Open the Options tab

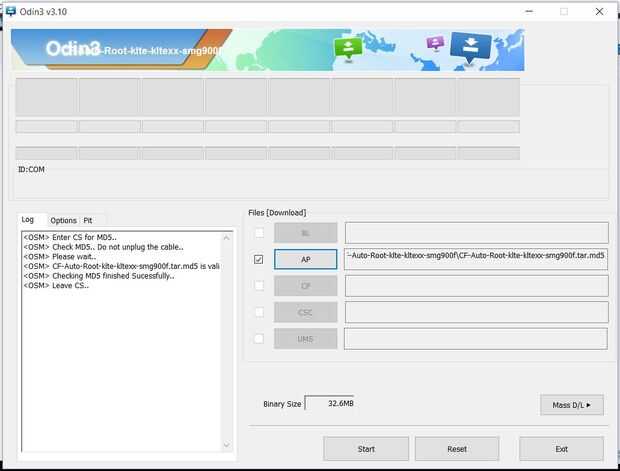(63, 220)
